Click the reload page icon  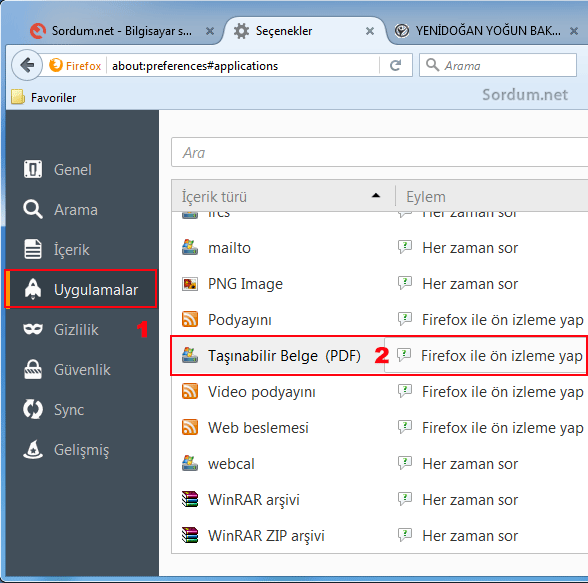tap(395, 66)
